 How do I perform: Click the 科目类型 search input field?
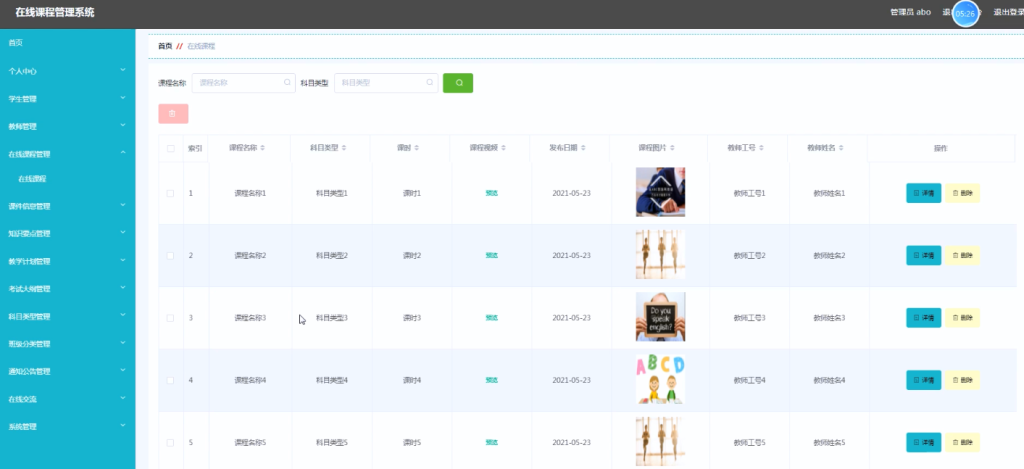pyautogui.click(x=386, y=83)
